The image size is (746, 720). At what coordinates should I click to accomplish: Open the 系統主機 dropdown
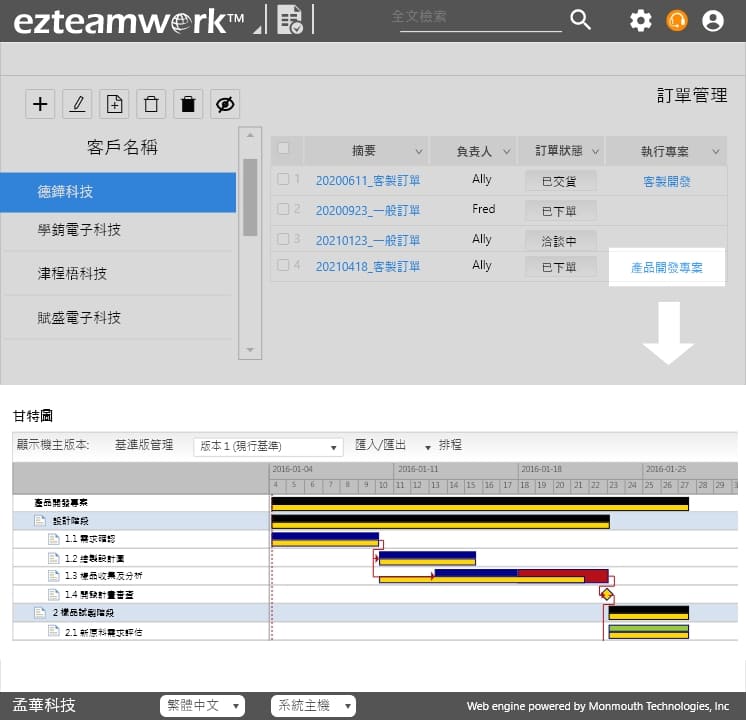[x=312, y=706]
